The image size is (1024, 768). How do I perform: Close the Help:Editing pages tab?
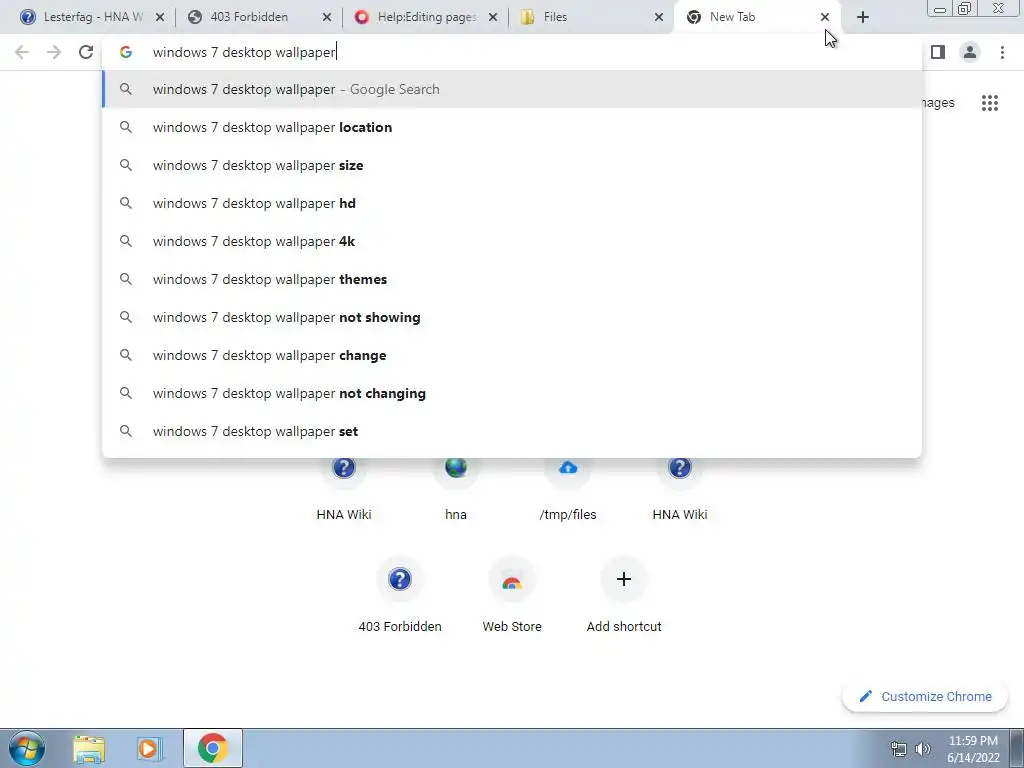pyautogui.click(x=493, y=18)
